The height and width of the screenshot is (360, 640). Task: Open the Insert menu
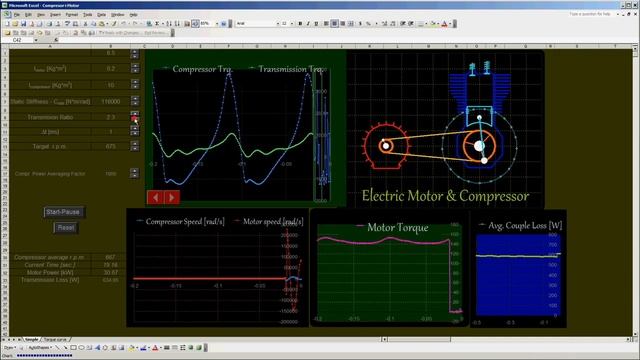tap(55, 15)
